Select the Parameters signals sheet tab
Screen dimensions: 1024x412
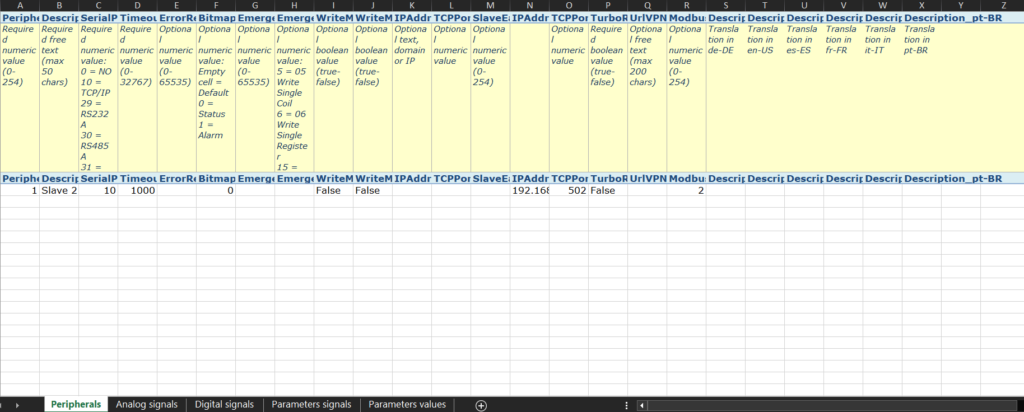click(x=312, y=405)
